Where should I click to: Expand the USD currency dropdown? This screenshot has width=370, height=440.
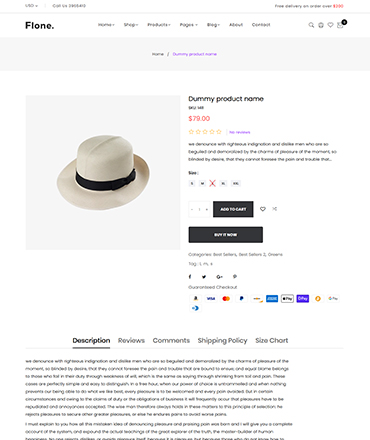point(31,6)
